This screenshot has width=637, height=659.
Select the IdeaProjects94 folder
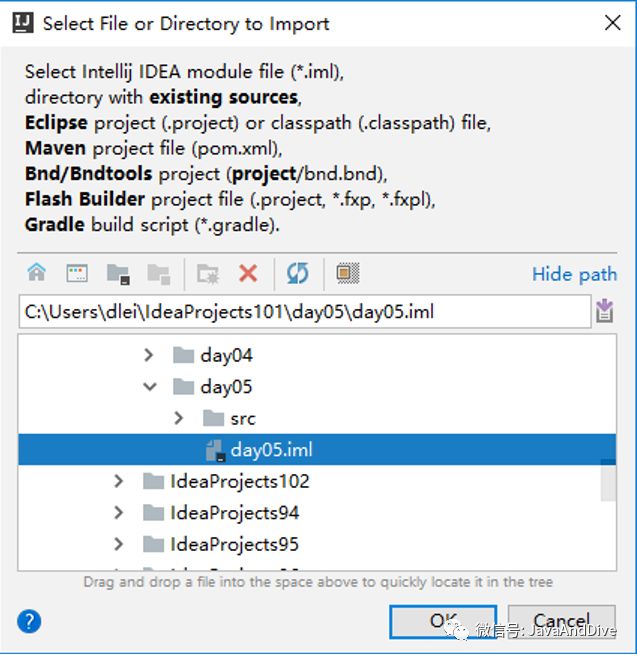(234, 513)
